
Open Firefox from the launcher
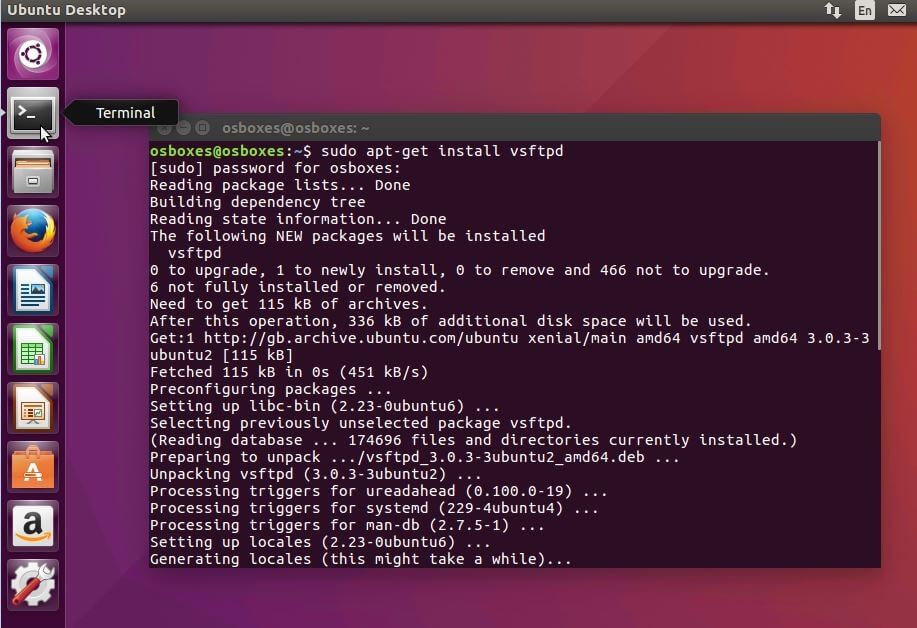[x=31, y=230]
